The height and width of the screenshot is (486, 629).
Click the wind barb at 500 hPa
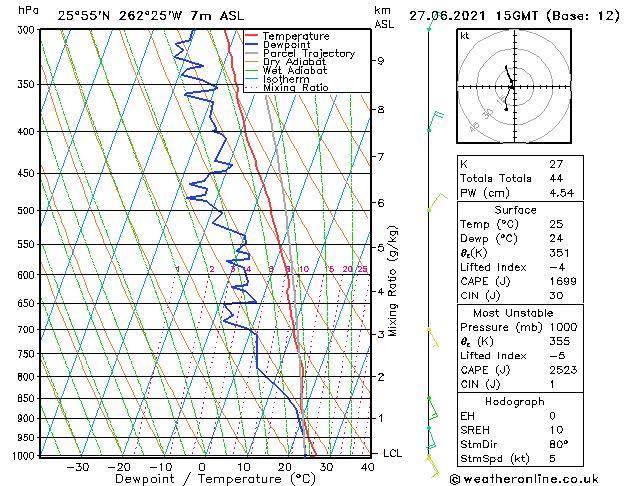click(437, 202)
